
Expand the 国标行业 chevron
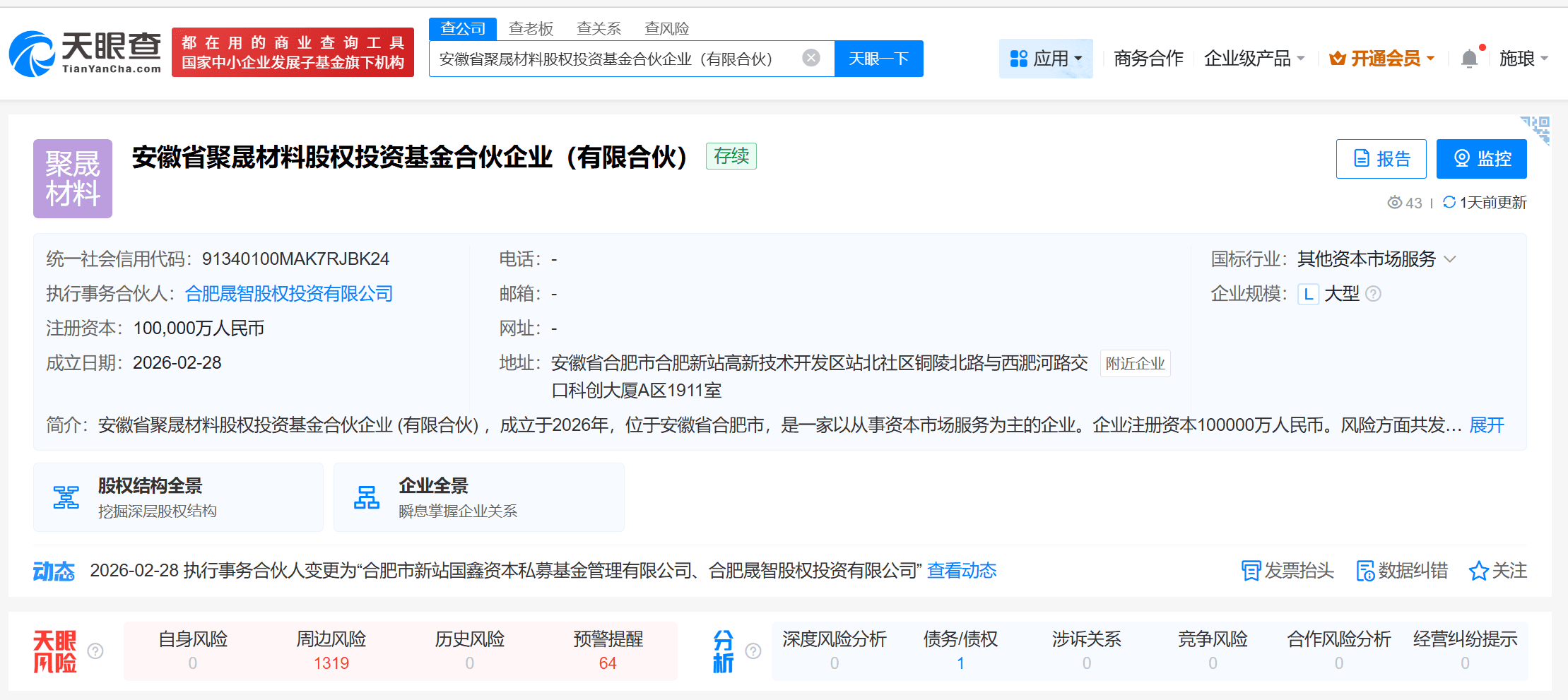[1451, 259]
